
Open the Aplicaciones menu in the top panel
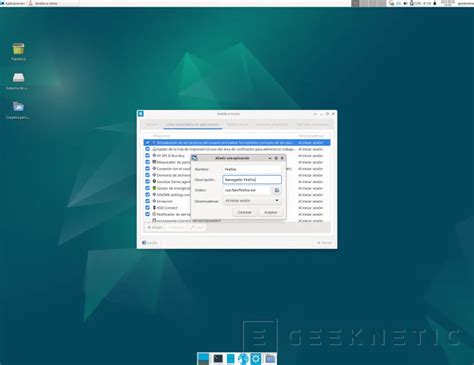point(13,3)
